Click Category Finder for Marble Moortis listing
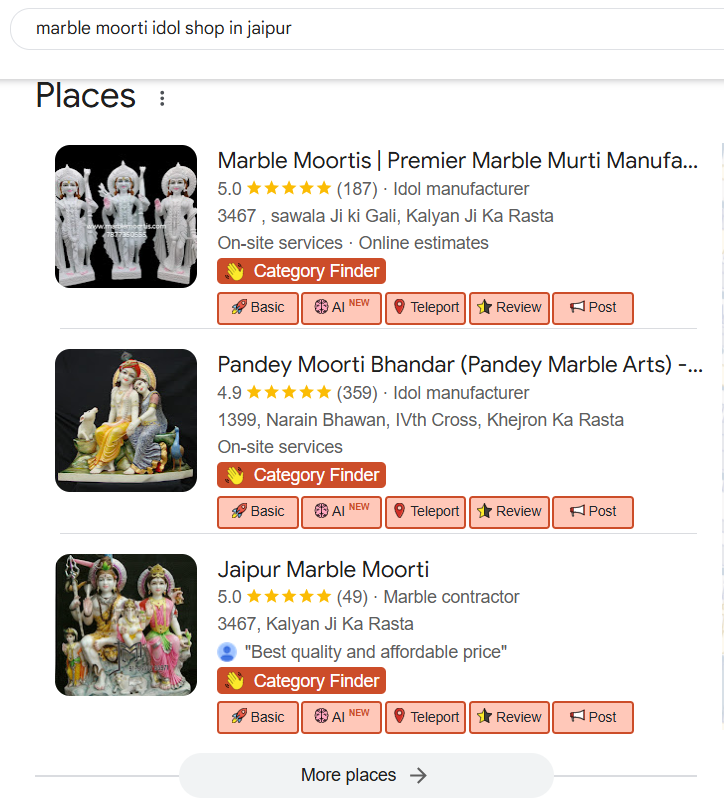Viewport: 724px width, 807px height. pyautogui.click(x=301, y=271)
